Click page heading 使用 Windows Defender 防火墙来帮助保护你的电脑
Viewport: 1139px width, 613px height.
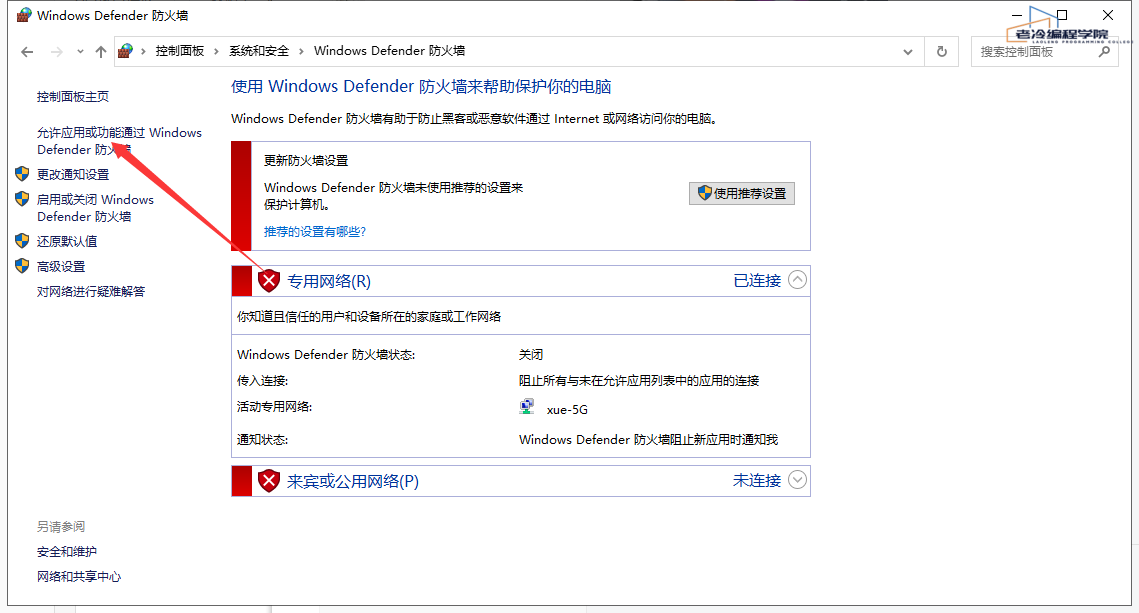[x=421, y=86]
